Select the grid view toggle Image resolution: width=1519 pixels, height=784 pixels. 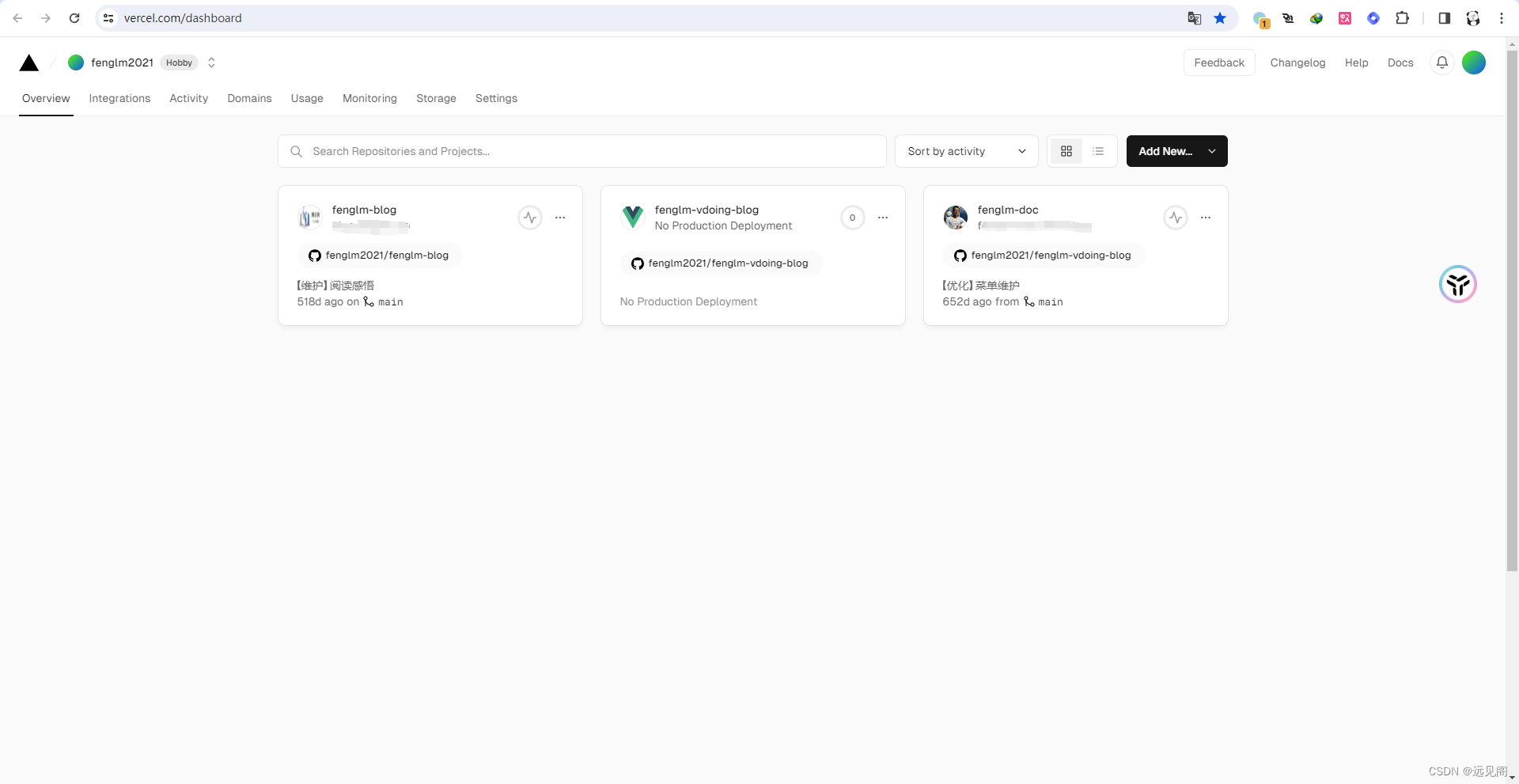[x=1066, y=151]
